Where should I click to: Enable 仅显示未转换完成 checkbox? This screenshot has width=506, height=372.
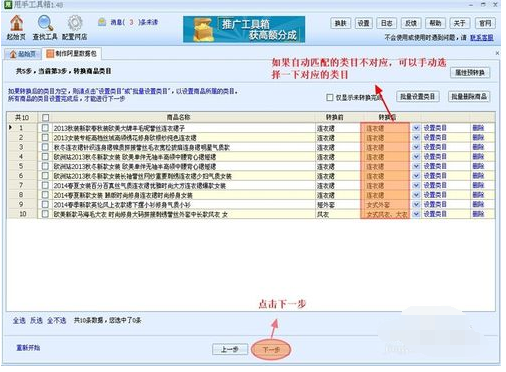(330, 97)
